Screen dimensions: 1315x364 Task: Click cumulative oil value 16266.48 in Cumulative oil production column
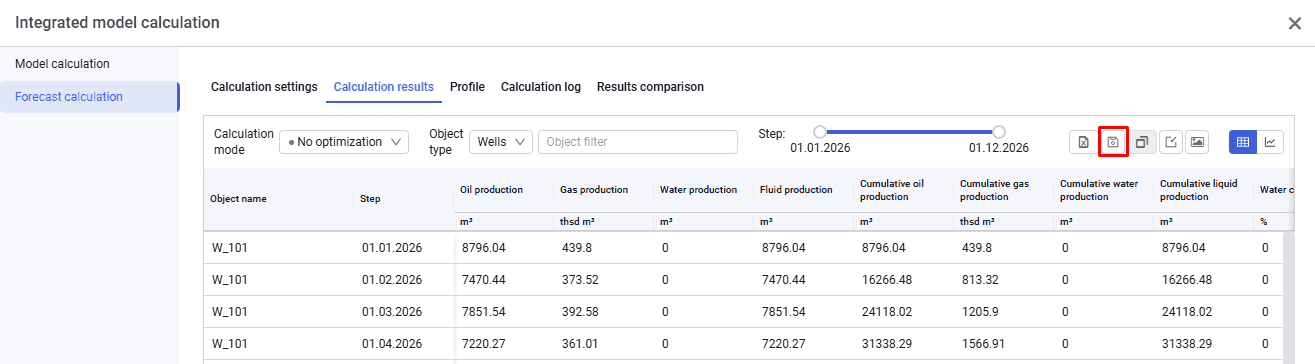coord(887,279)
